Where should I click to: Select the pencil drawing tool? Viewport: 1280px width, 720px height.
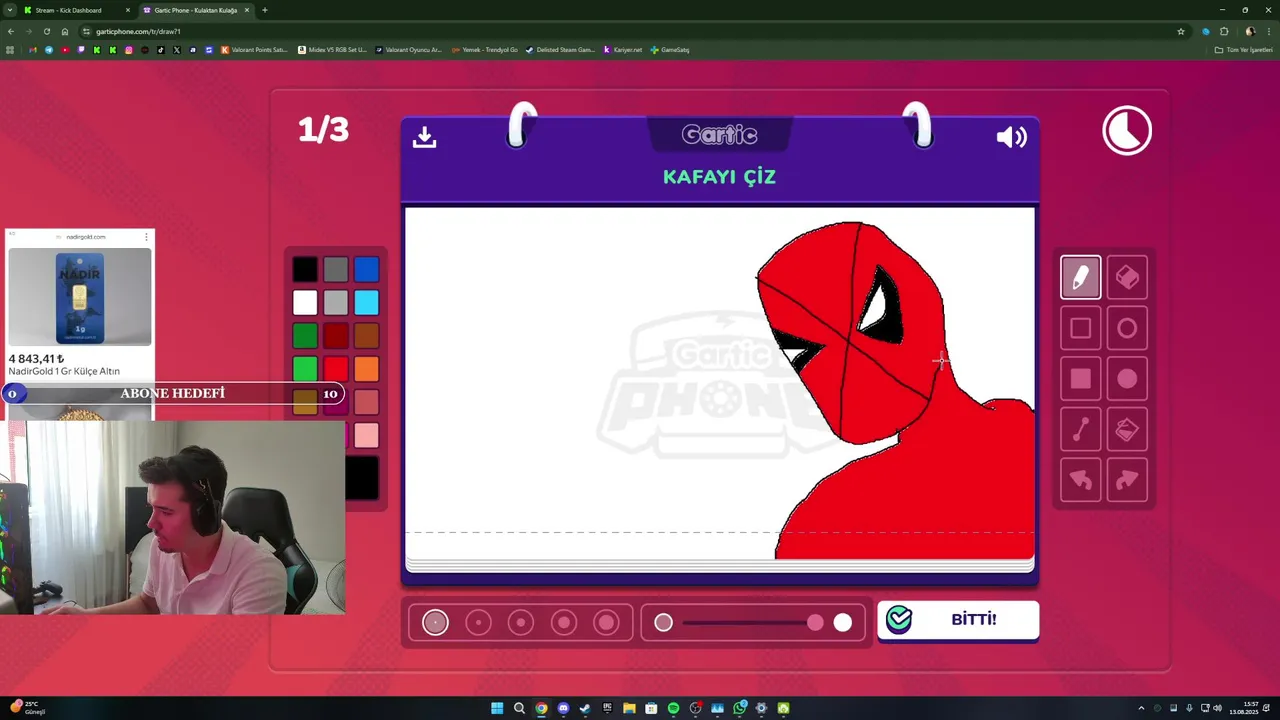coord(1080,277)
